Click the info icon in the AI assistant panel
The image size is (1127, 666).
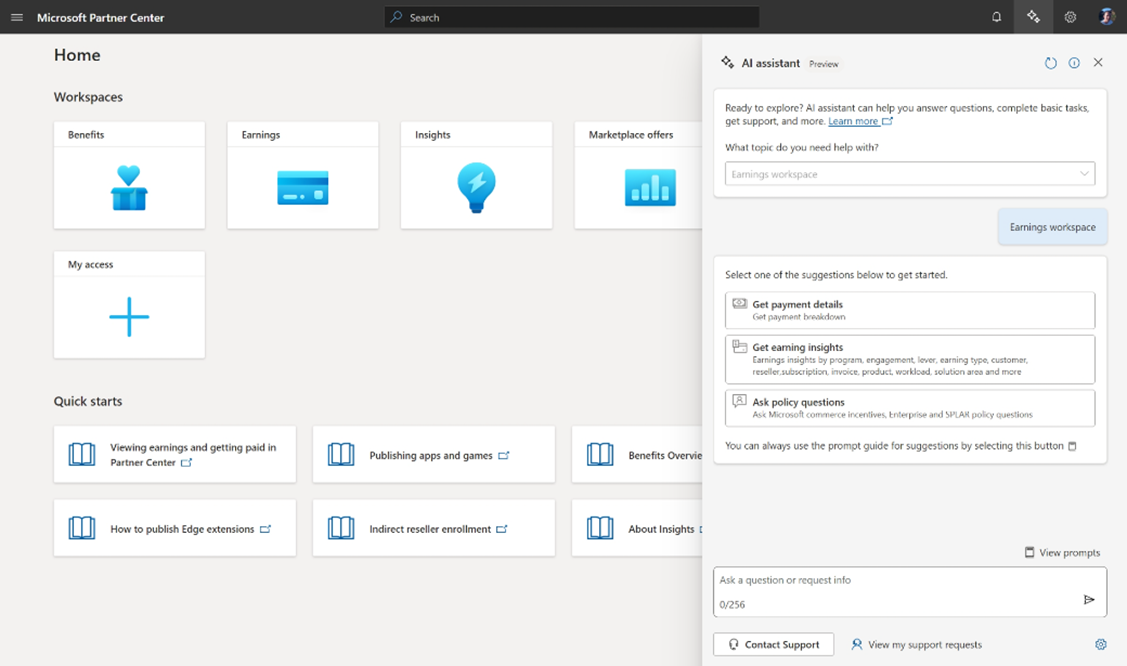(1074, 62)
